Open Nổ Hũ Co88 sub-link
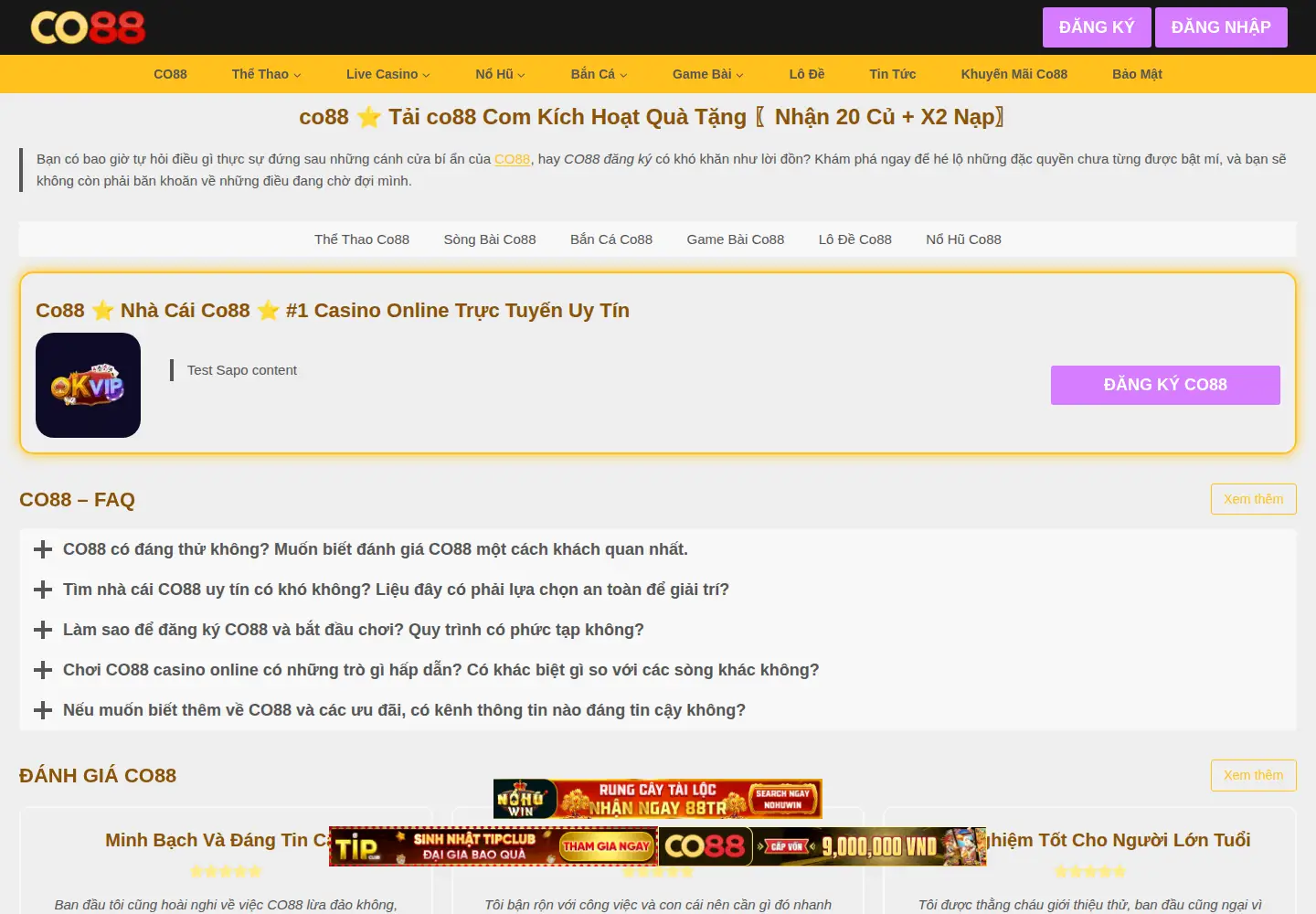Image resolution: width=1316 pixels, height=914 pixels. coord(964,239)
